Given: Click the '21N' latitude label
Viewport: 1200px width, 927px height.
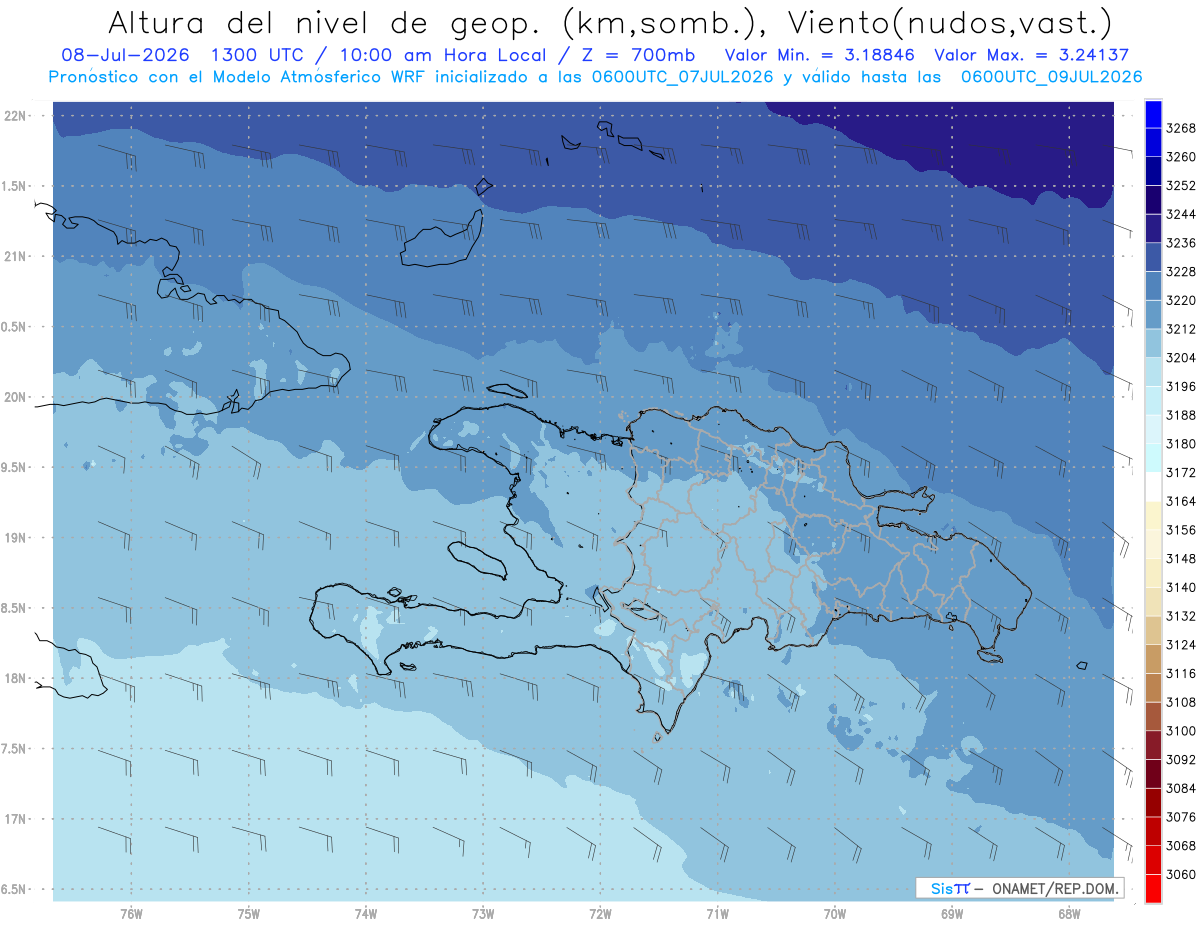Looking at the screenshot, I should pyautogui.click(x=17, y=256).
